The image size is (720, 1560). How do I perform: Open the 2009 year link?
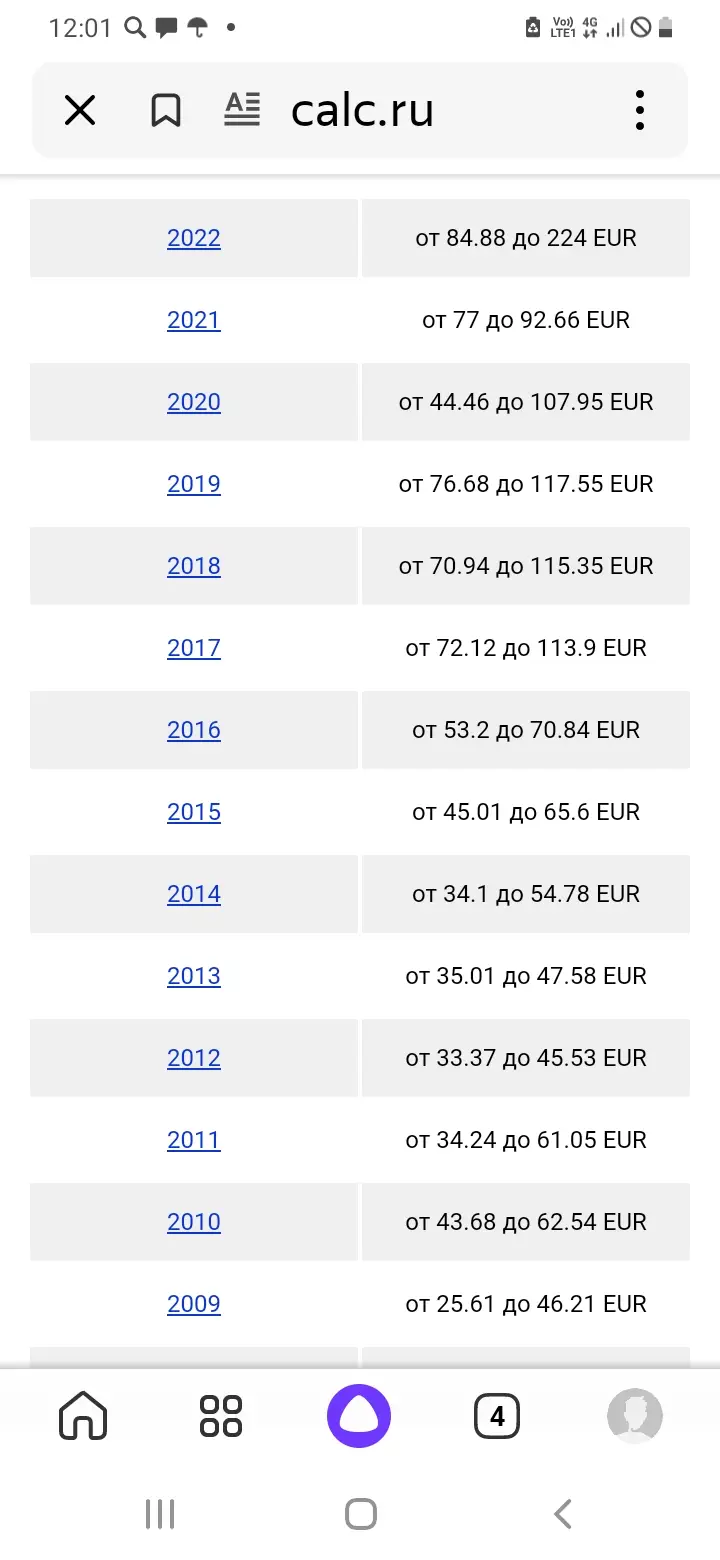(194, 1304)
